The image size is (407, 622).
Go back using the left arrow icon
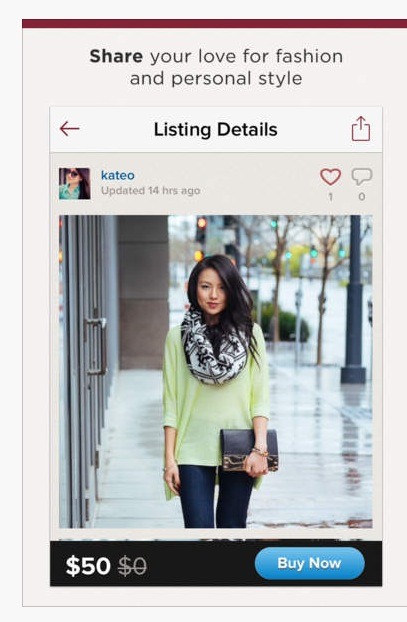pos(69,129)
